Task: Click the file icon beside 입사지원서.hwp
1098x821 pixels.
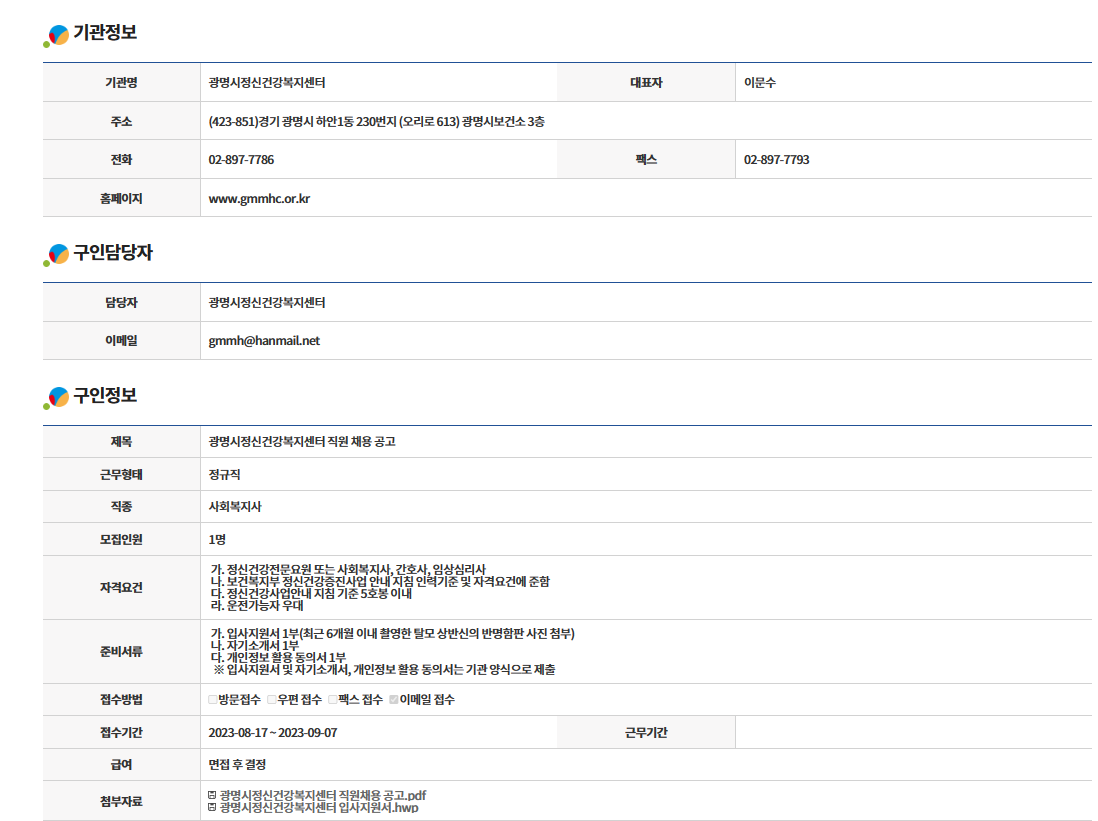Action: click(x=211, y=807)
